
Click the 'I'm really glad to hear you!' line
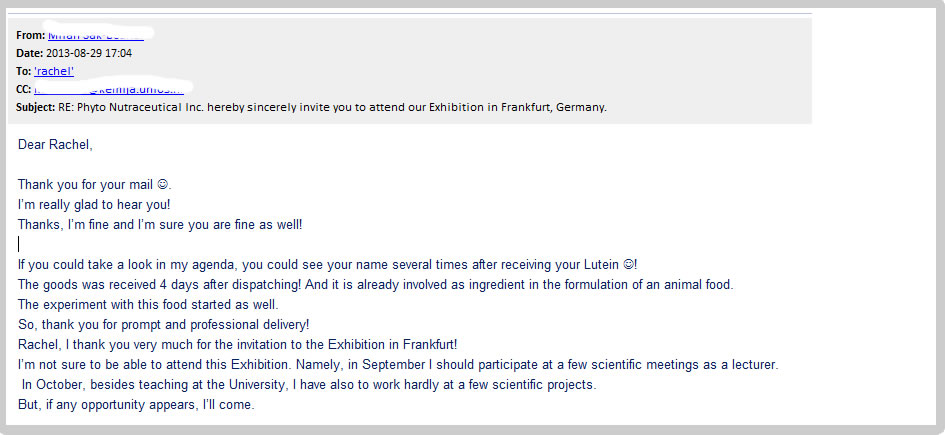click(94, 205)
